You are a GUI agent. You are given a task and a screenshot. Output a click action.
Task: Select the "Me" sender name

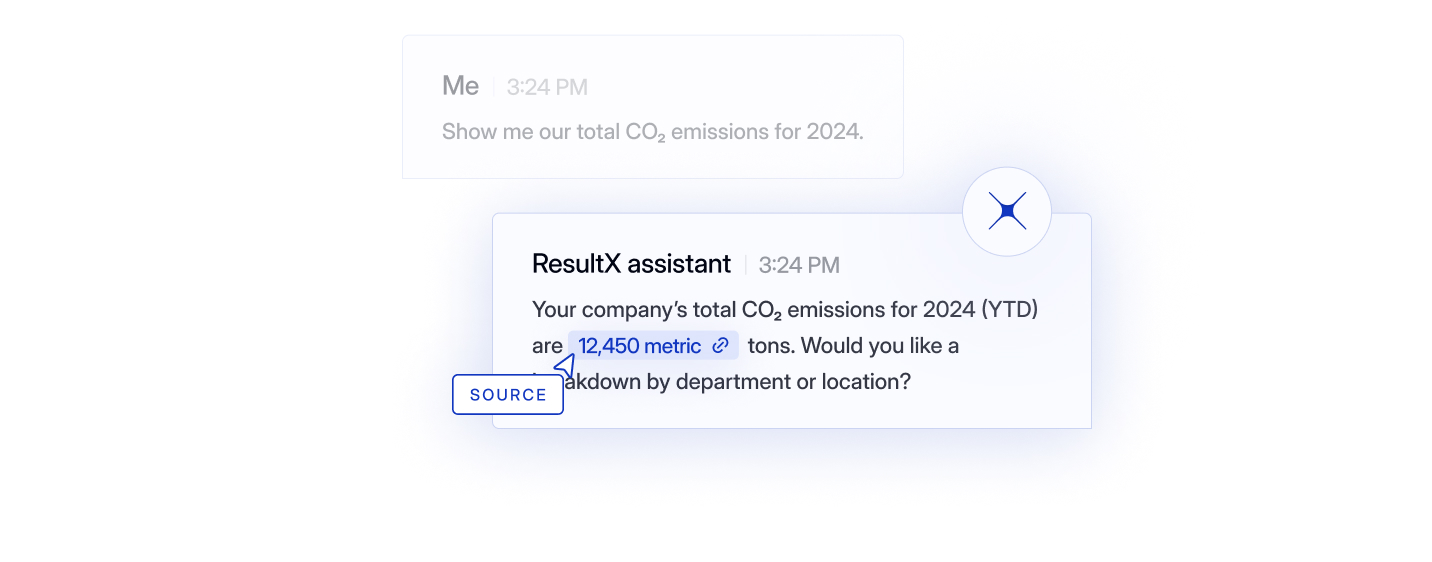coord(460,86)
